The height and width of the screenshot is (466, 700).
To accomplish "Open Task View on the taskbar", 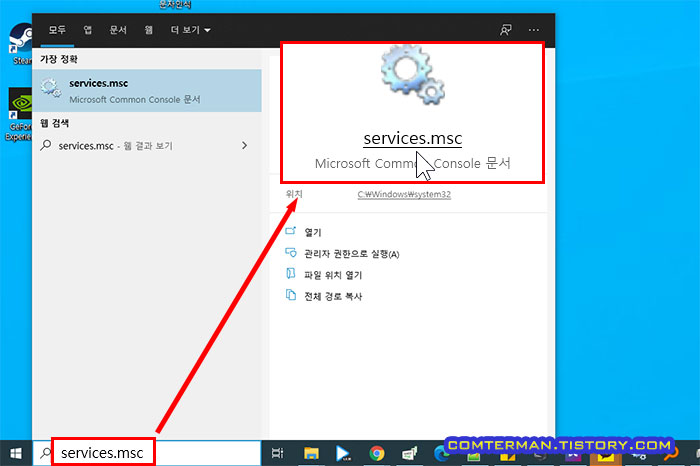I will [278, 454].
